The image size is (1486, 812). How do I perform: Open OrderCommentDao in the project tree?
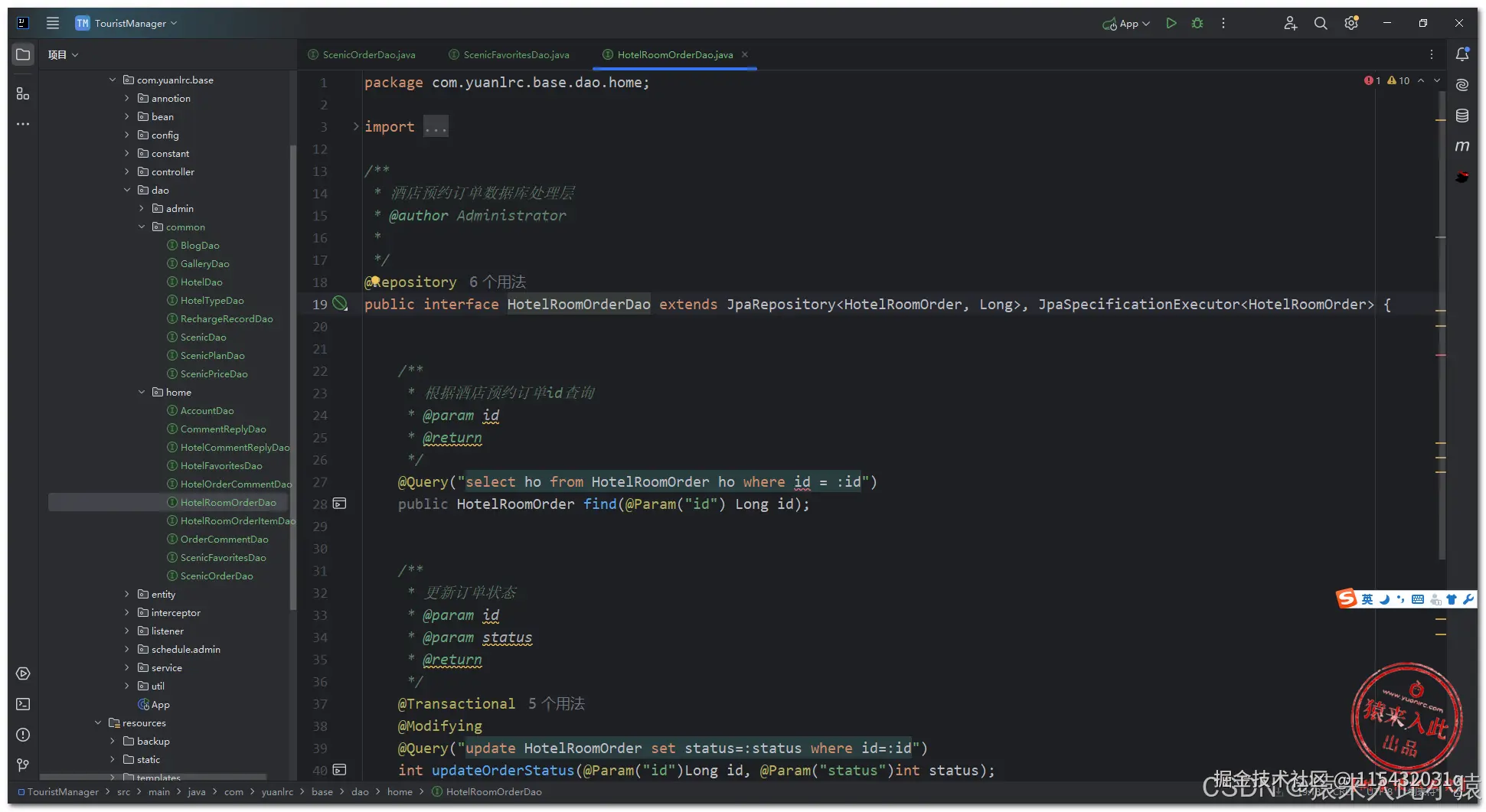pyautogui.click(x=218, y=539)
